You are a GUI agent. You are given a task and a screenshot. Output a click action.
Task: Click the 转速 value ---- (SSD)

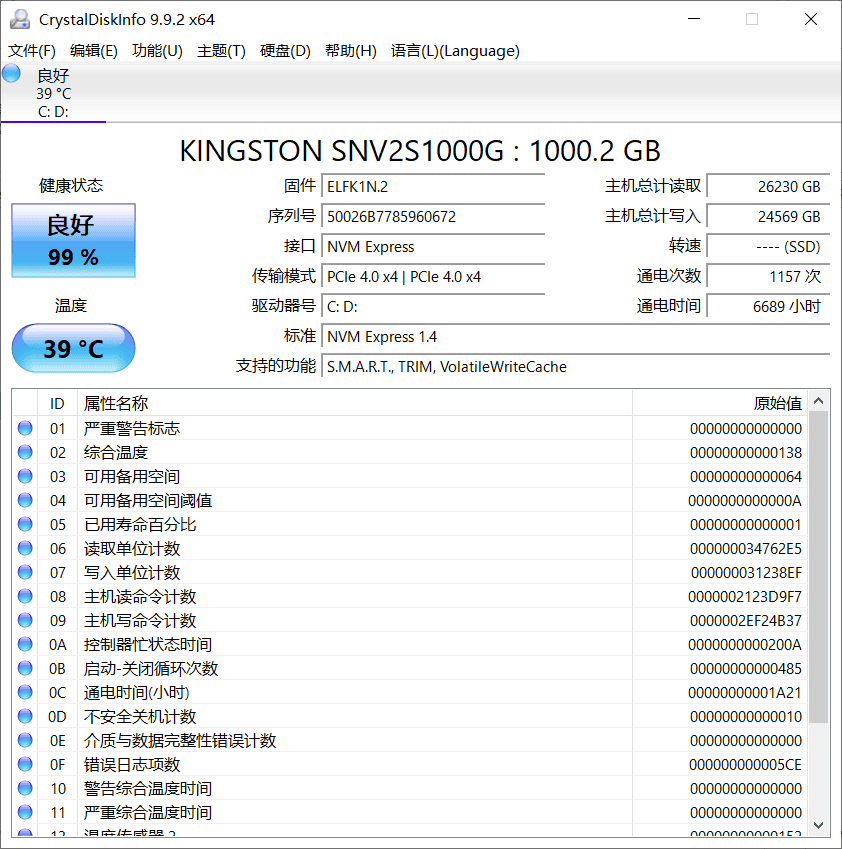click(x=768, y=247)
